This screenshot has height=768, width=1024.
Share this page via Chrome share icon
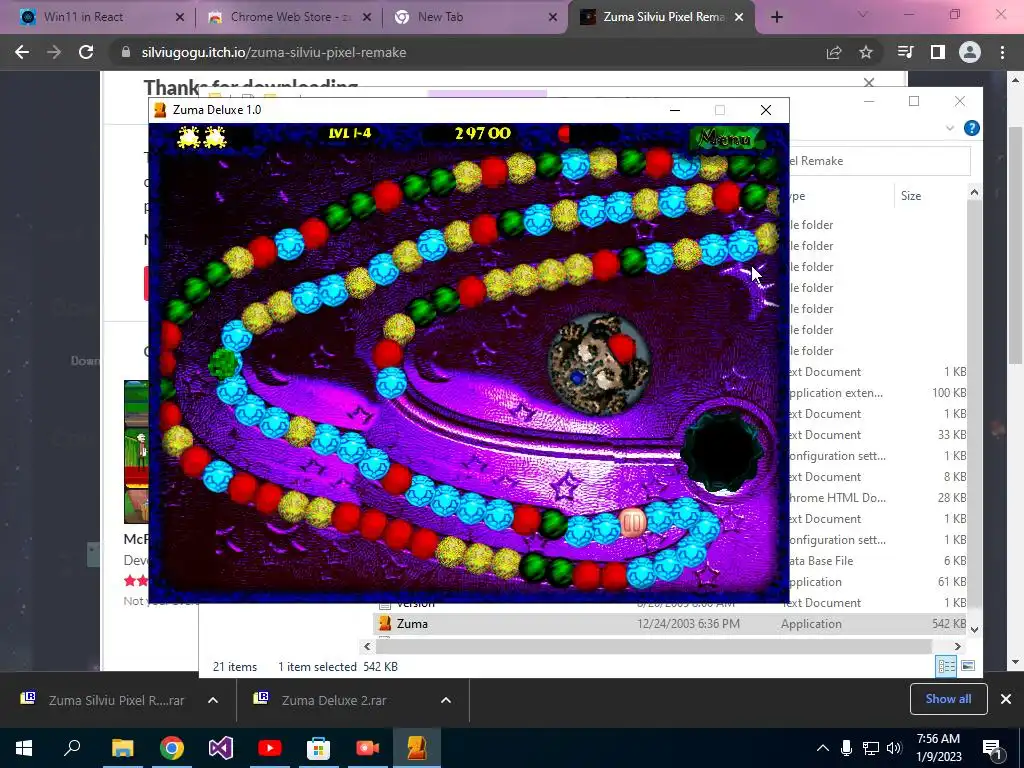pos(834,52)
